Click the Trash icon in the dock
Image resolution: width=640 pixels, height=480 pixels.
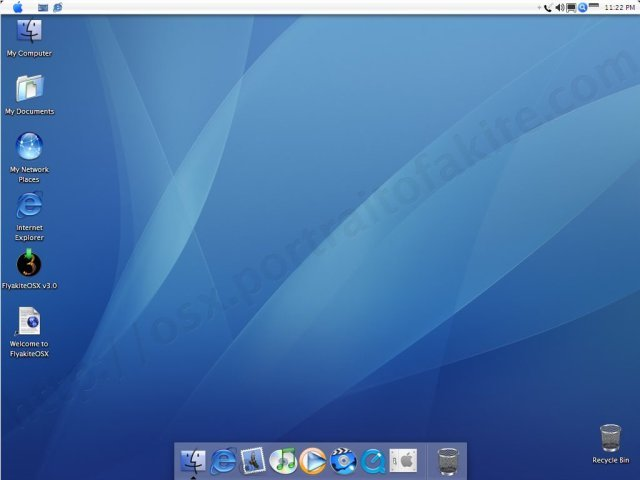[x=448, y=462]
